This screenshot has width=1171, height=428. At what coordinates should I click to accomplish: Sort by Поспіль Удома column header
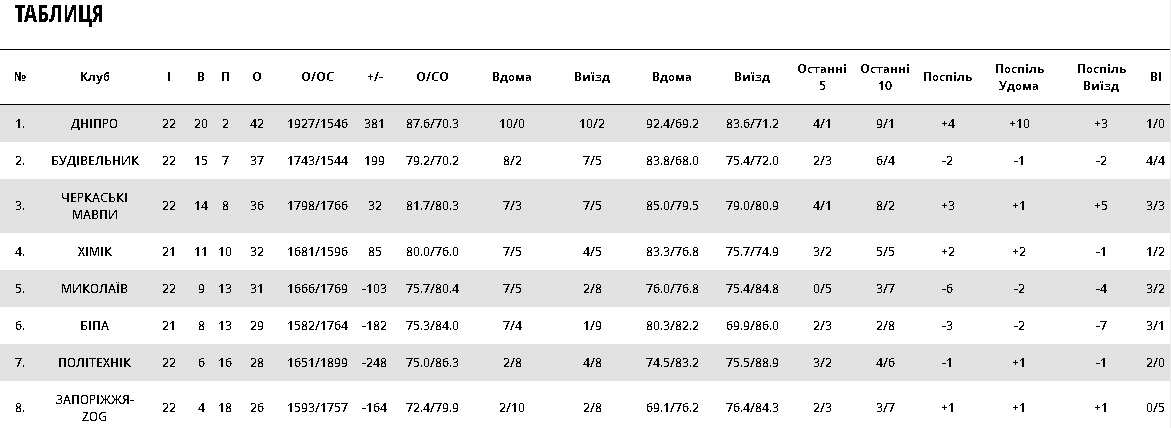pos(1019,77)
